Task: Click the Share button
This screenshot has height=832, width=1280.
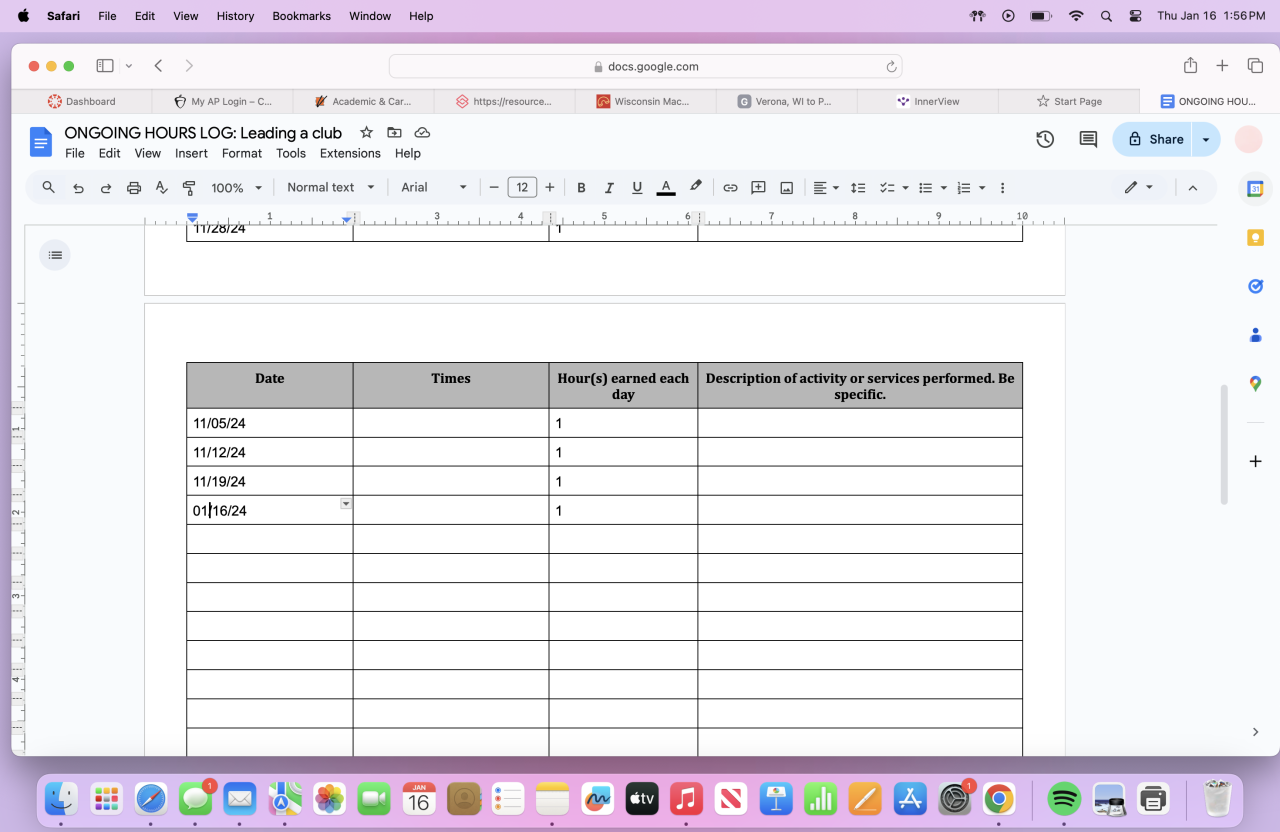Action: [x=1155, y=139]
